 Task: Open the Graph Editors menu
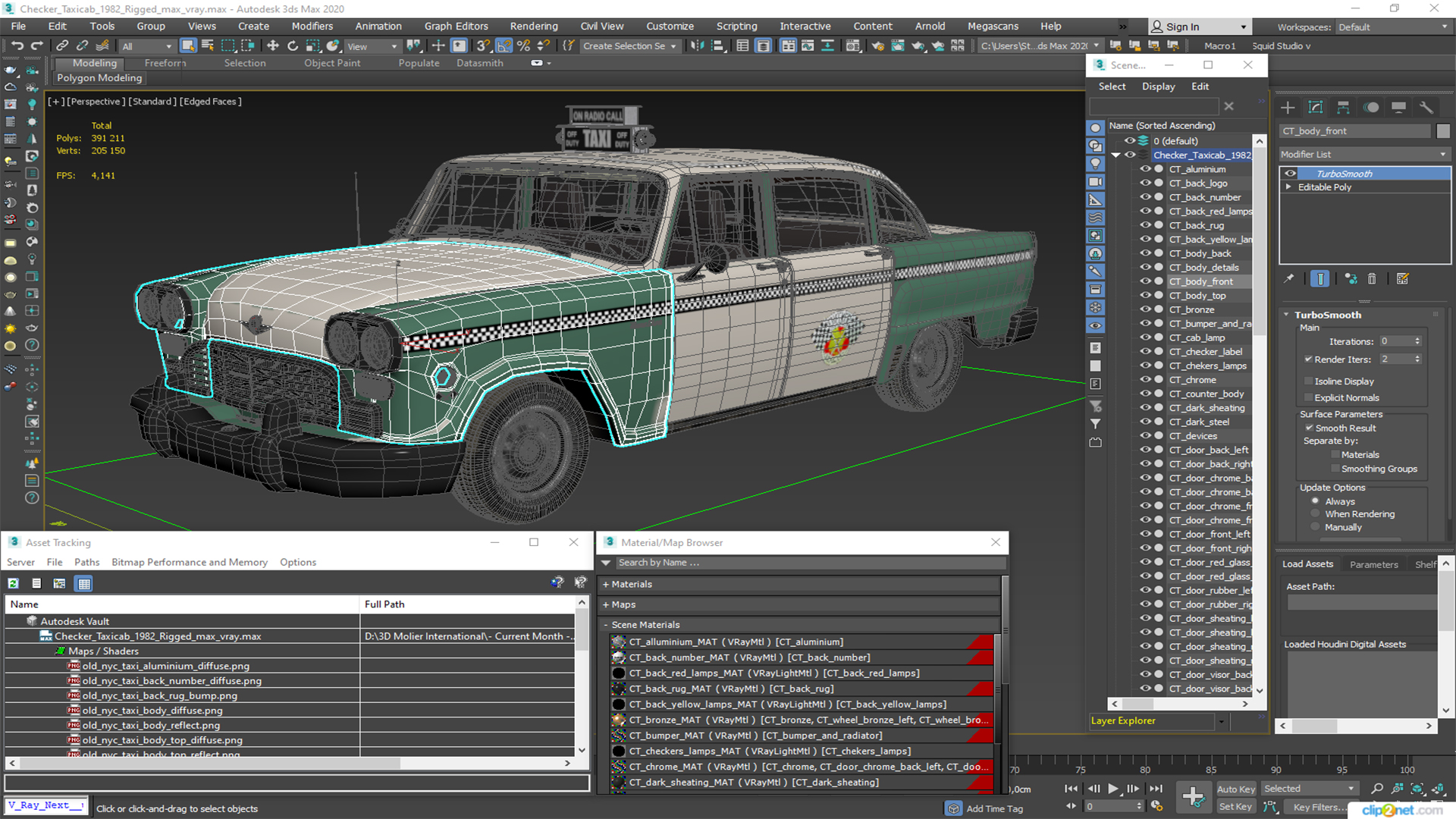457,27
